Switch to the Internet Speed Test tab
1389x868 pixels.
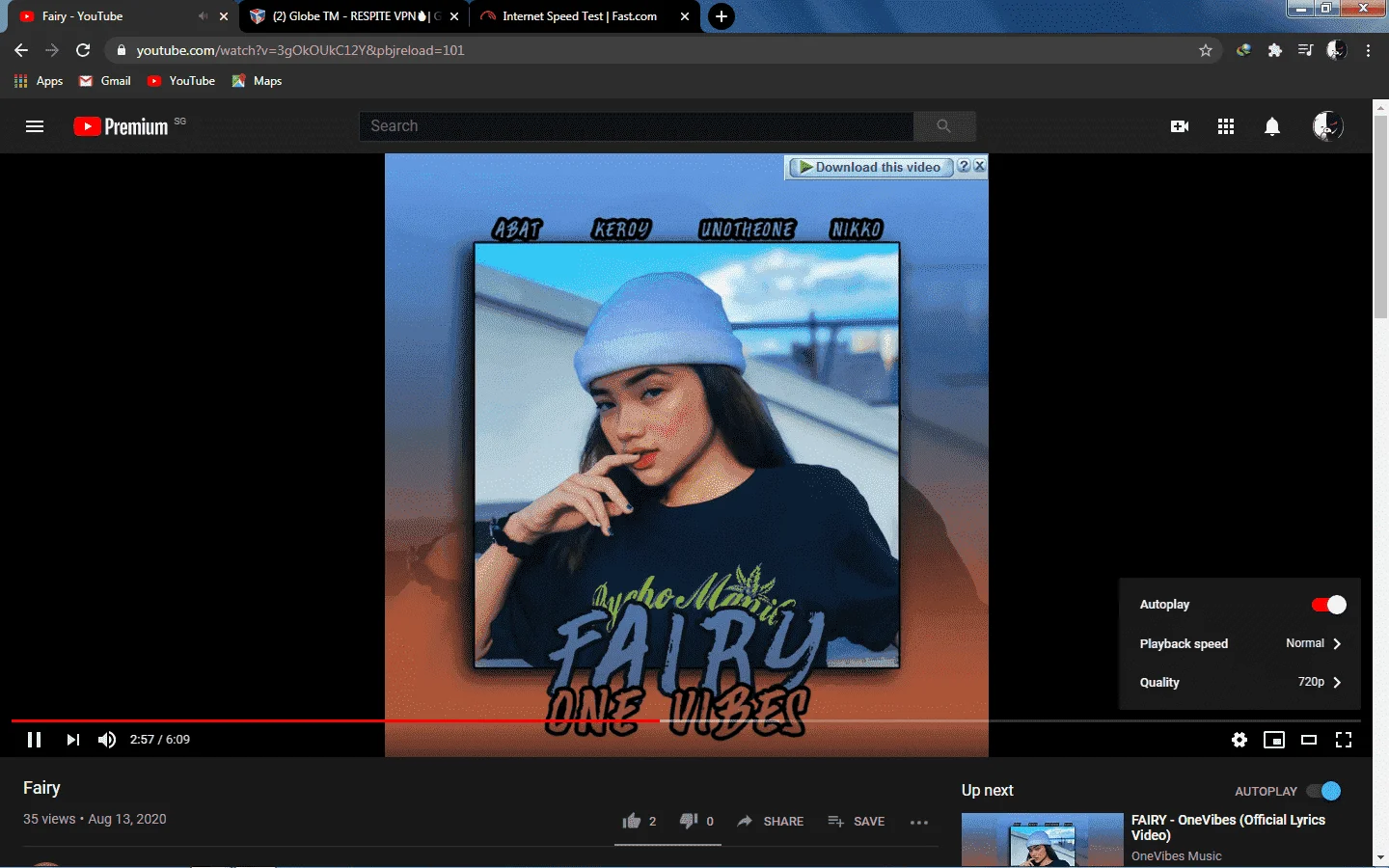585,16
